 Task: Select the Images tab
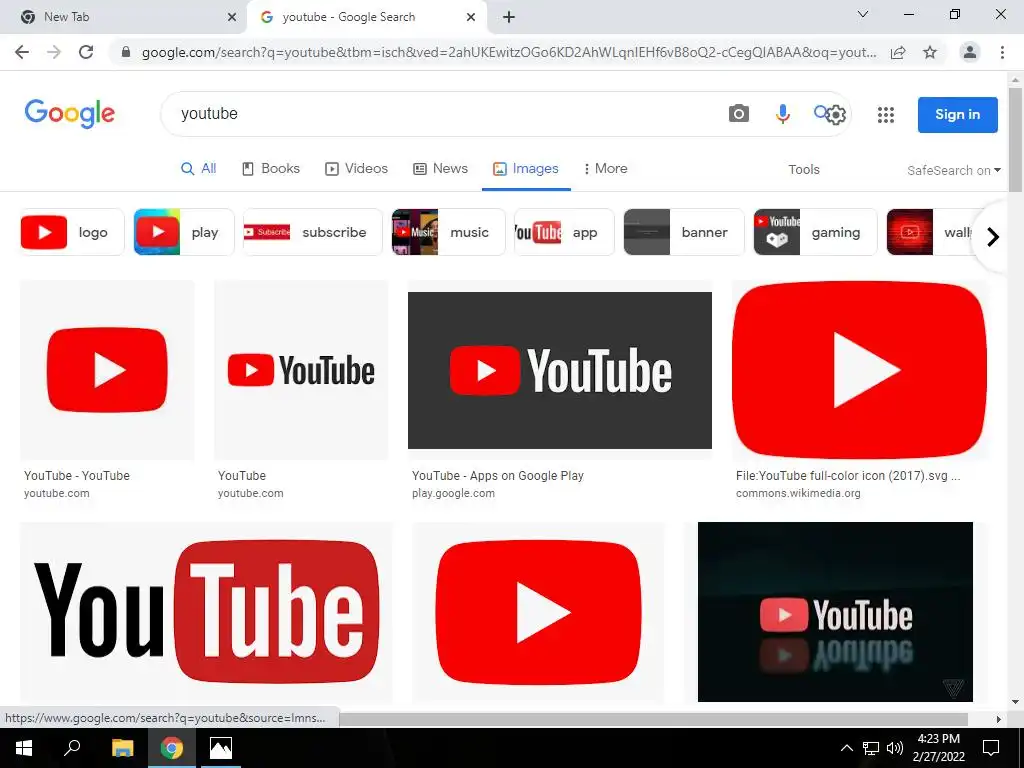click(x=526, y=168)
